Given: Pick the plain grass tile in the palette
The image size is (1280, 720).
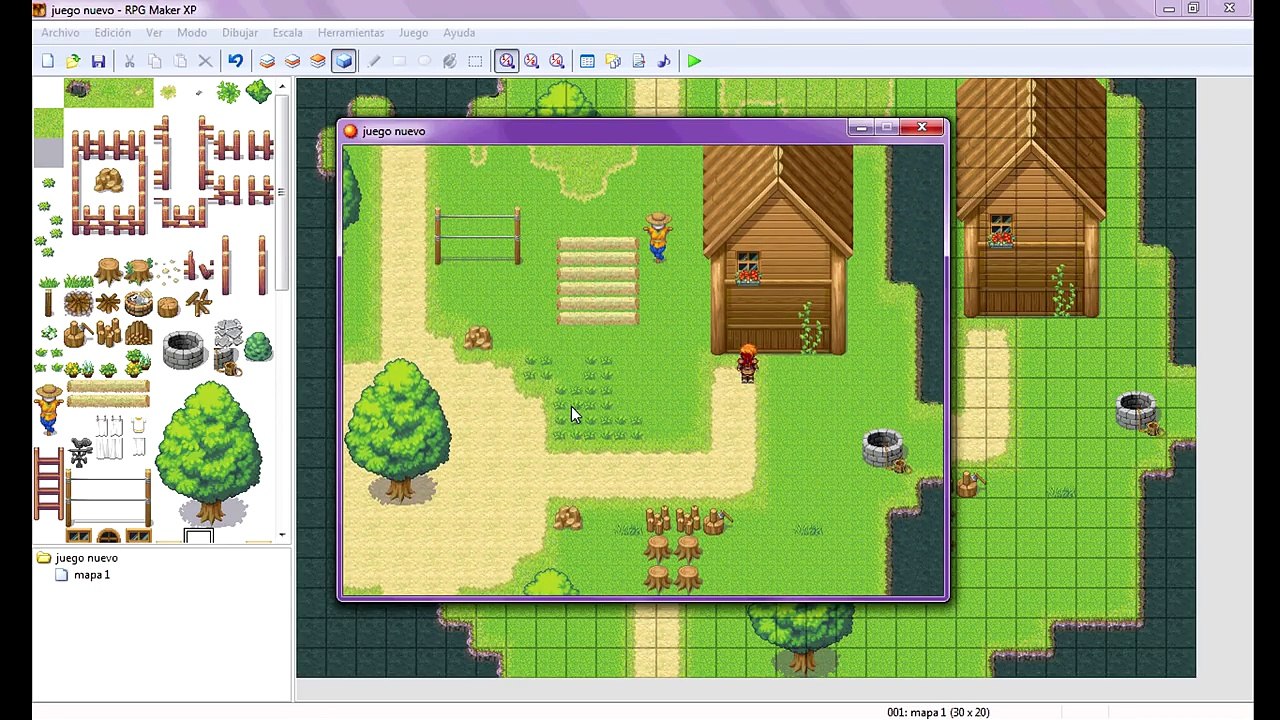Looking at the screenshot, I should [x=48, y=124].
